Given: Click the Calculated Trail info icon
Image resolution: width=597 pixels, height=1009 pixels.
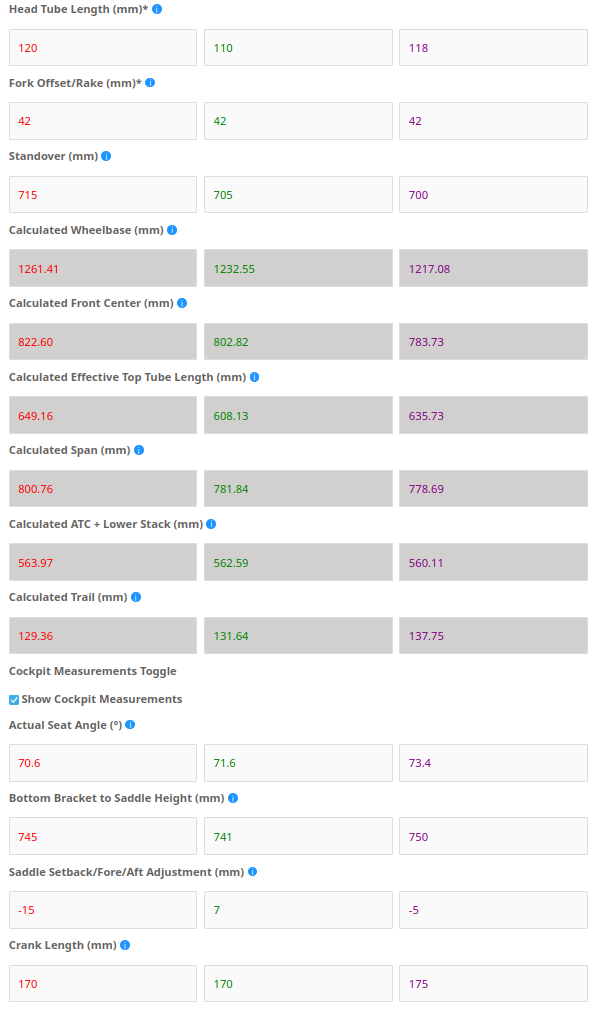Looking at the screenshot, I should click(x=136, y=597).
